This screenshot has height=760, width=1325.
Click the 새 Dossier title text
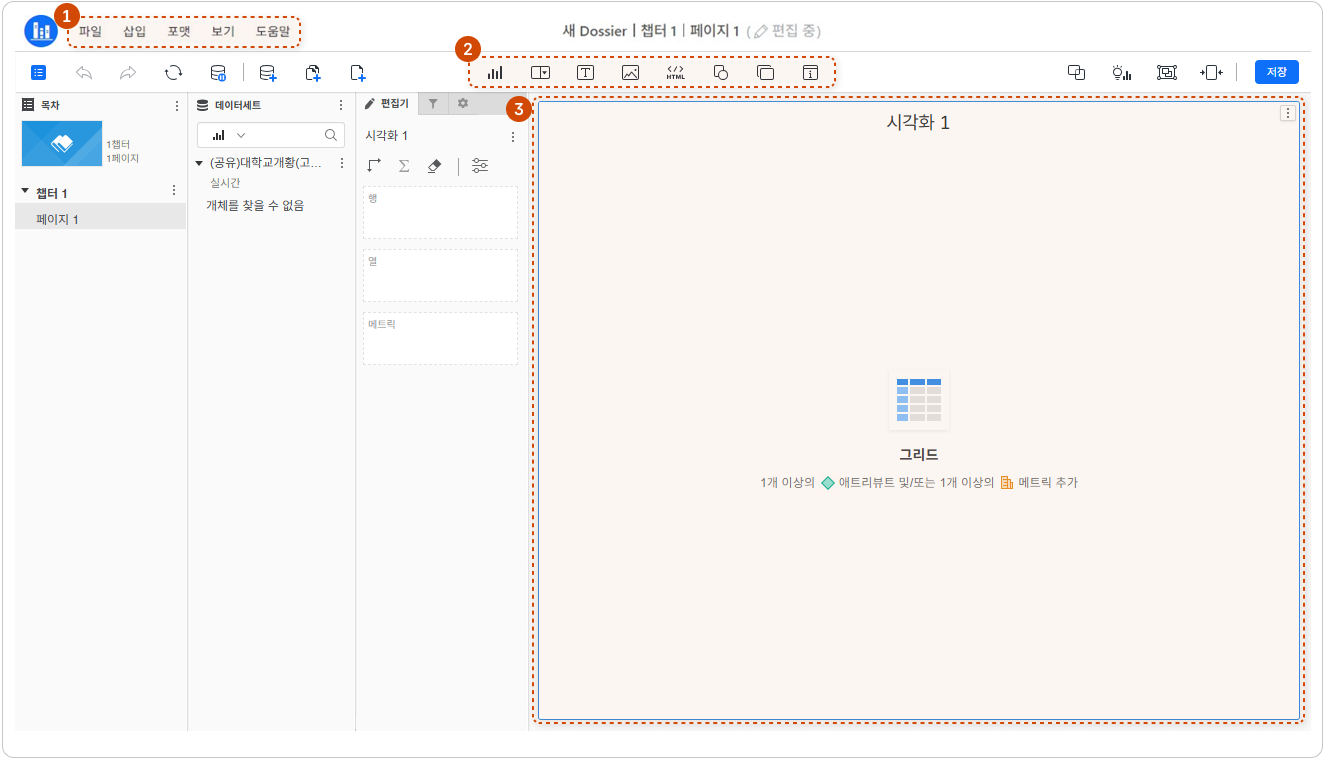[x=594, y=31]
